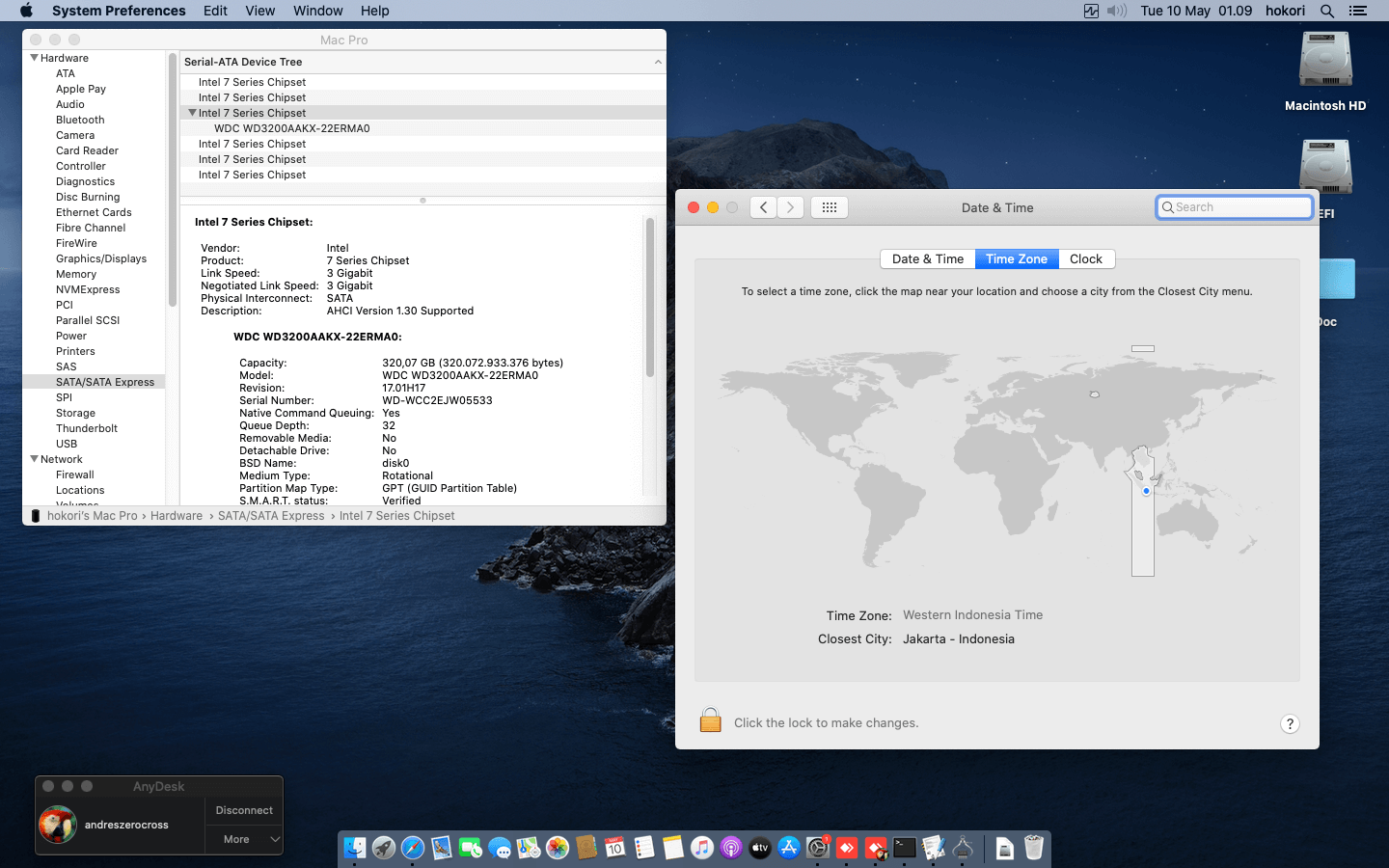Switch to the Clock tab
Screen dimensions: 1389x868
coord(1085,258)
